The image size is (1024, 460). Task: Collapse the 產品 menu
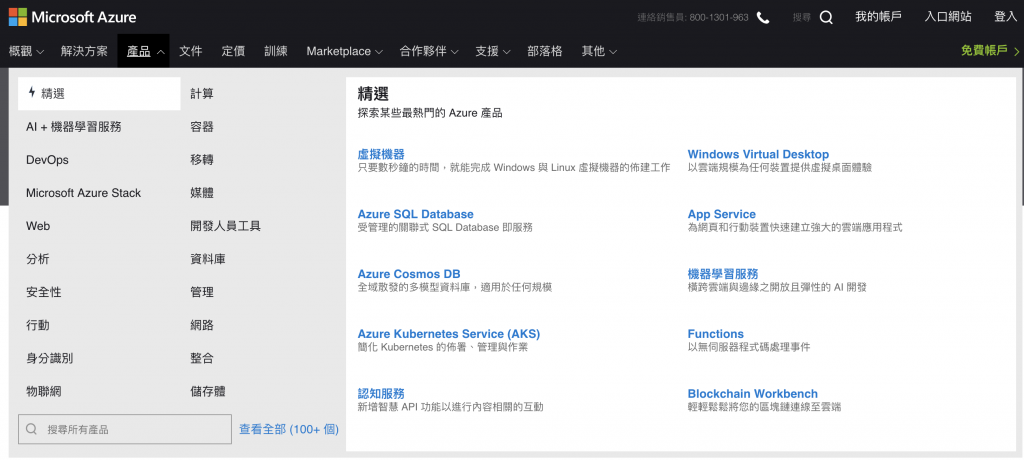144,51
